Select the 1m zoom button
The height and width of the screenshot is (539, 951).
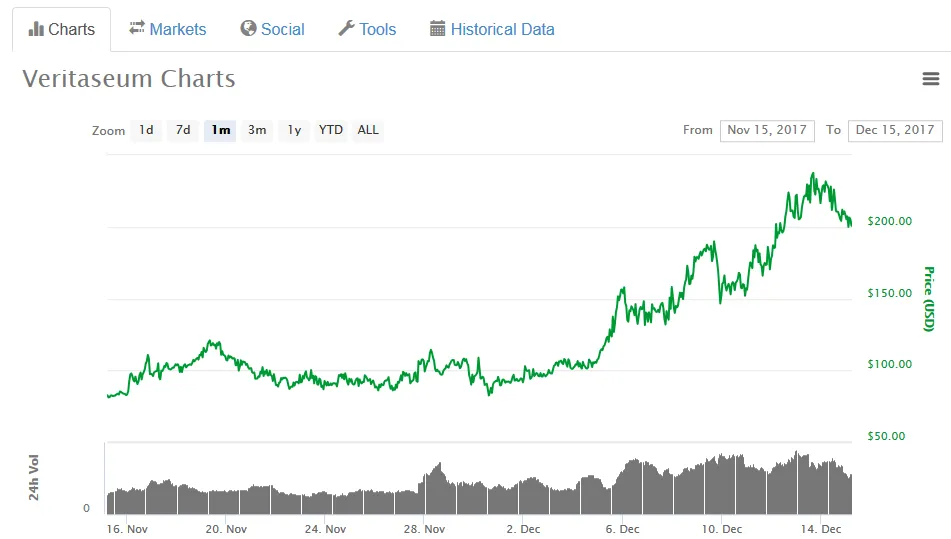click(220, 130)
